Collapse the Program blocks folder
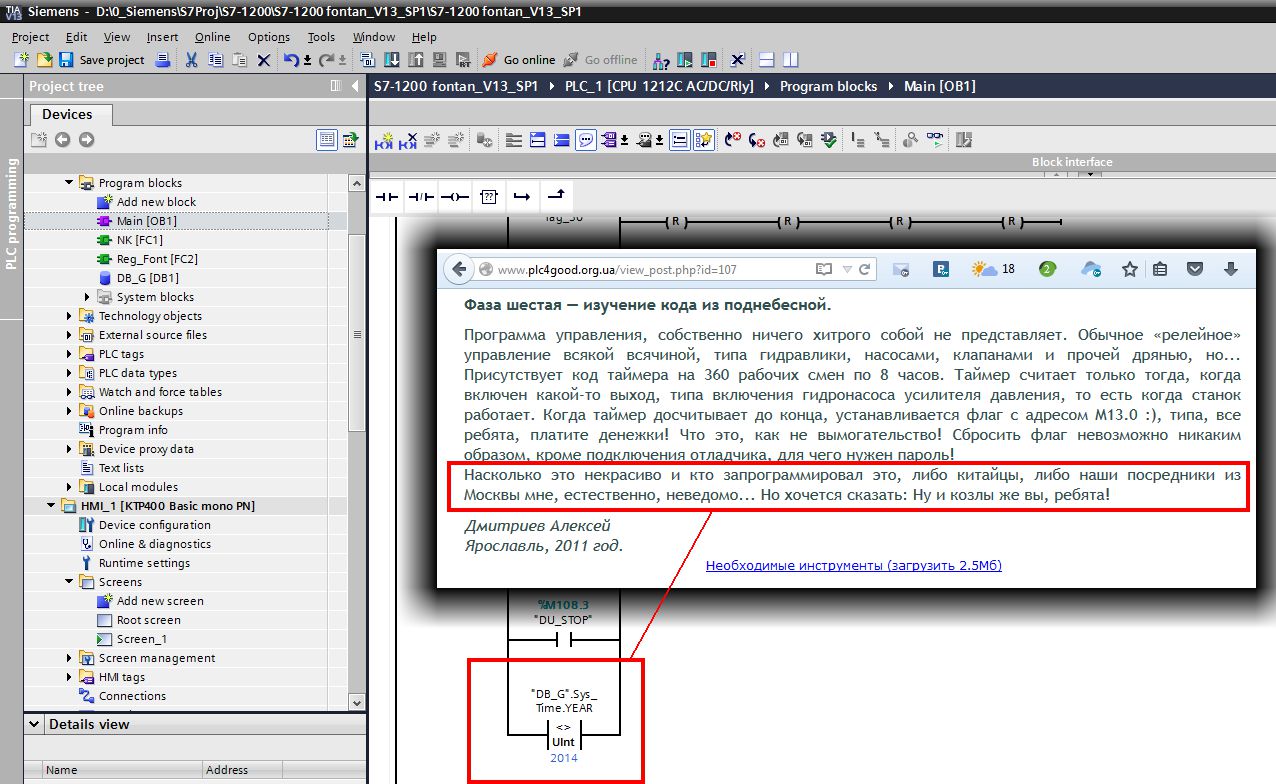The height and width of the screenshot is (784, 1276). coord(70,183)
